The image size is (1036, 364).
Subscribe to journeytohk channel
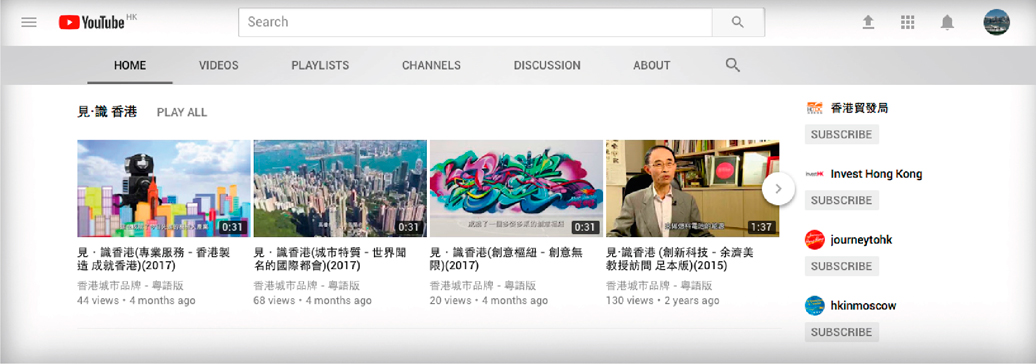coord(842,266)
